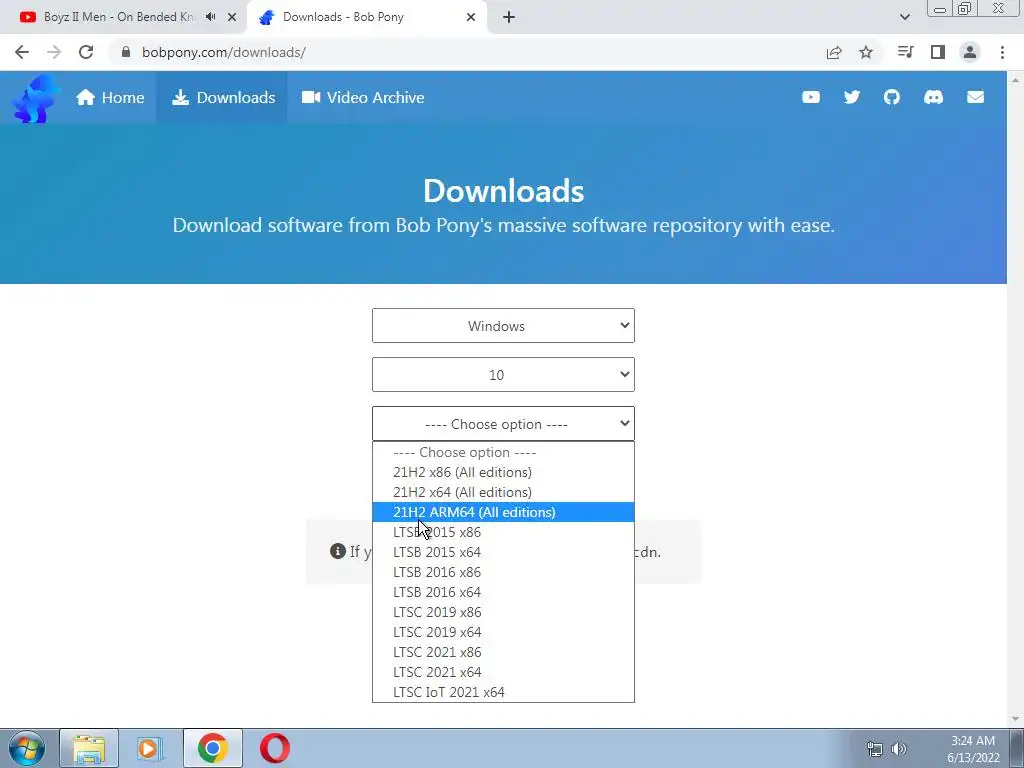Pick LTSC 2019 x86 option
Screen dimensions: 1024x768
click(503, 613)
